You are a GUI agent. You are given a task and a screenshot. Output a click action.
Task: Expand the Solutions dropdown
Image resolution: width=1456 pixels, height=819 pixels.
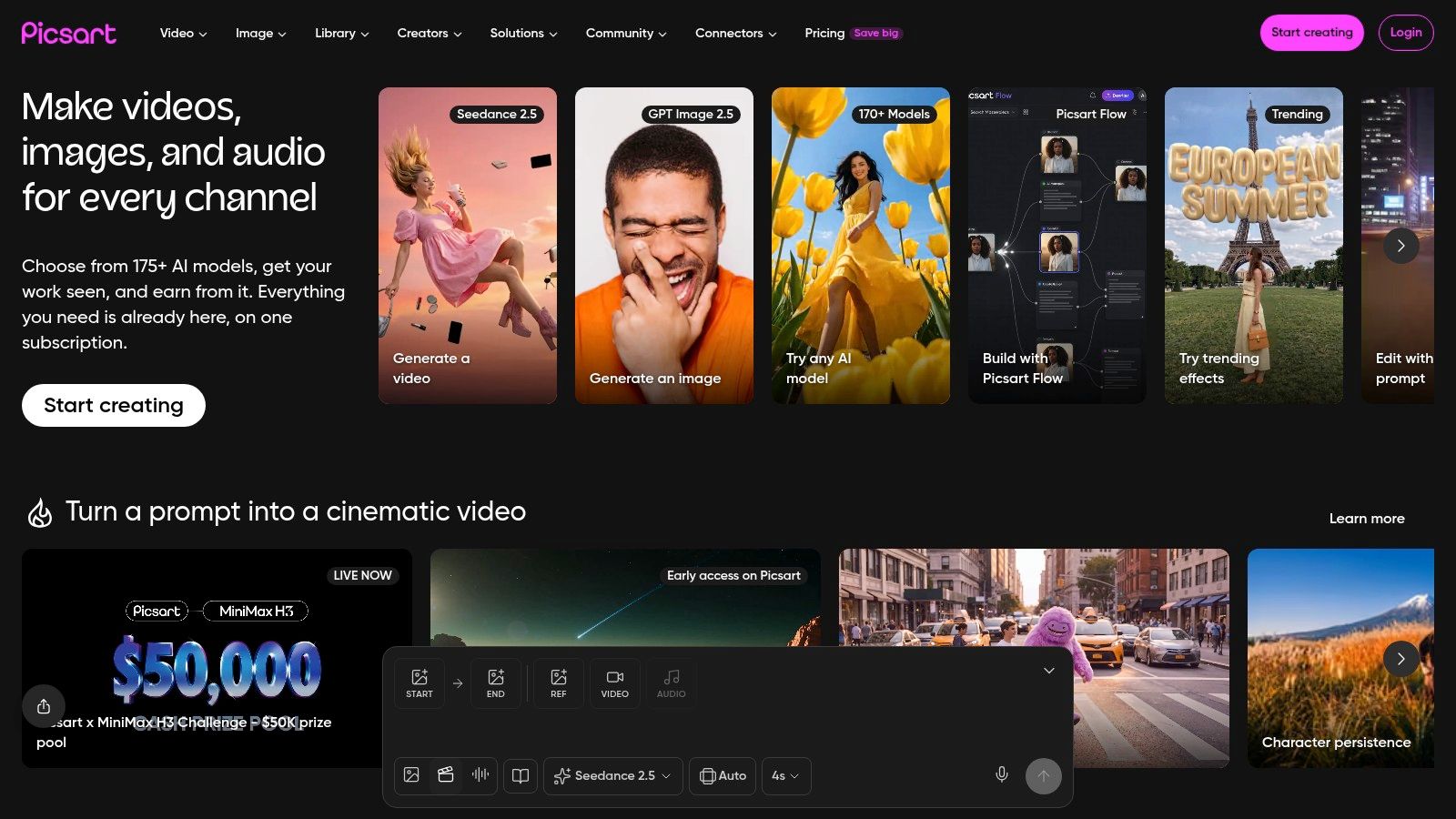(x=524, y=33)
